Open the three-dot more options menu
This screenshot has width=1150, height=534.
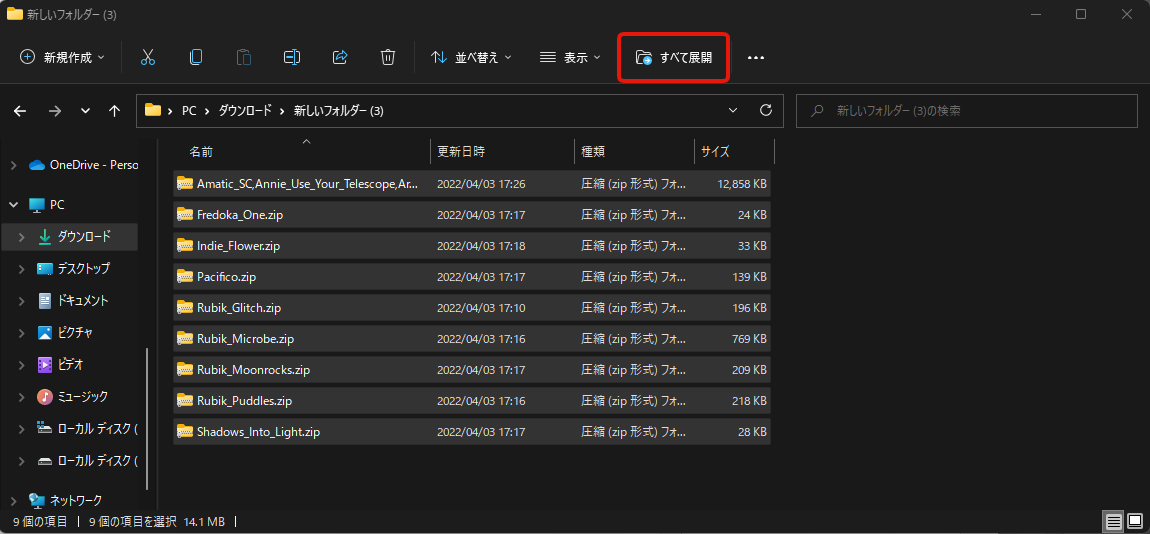click(x=756, y=57)
